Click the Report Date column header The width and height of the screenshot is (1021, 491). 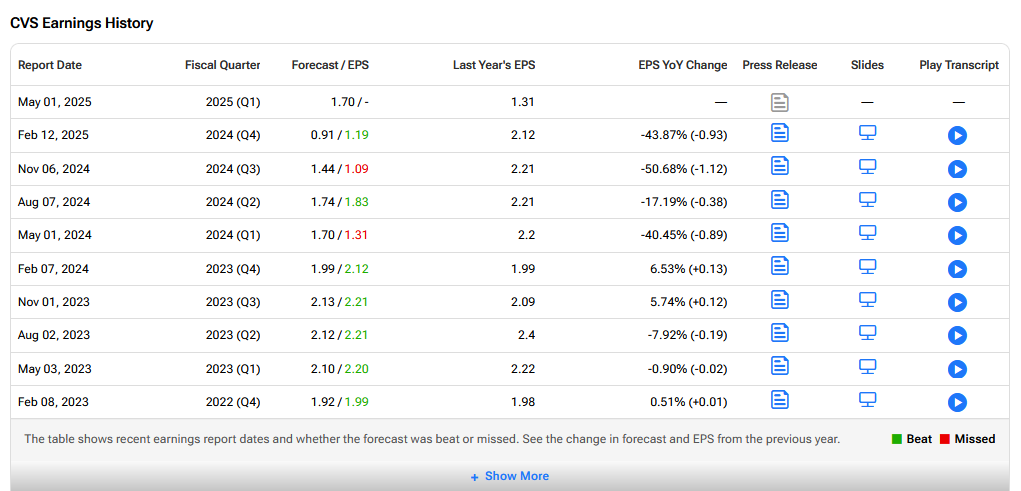[50, 65]
